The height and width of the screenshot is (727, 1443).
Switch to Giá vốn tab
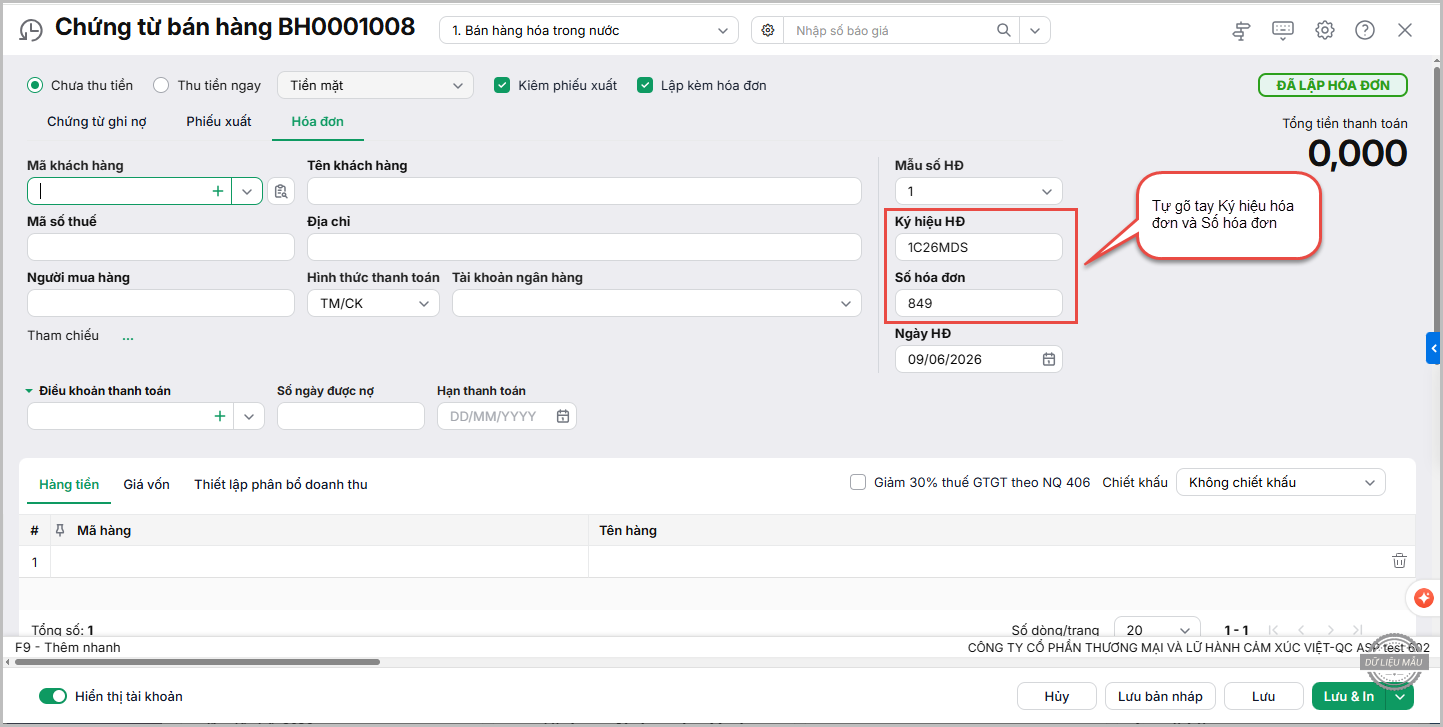pyautogui.click(x=147, y=484)
